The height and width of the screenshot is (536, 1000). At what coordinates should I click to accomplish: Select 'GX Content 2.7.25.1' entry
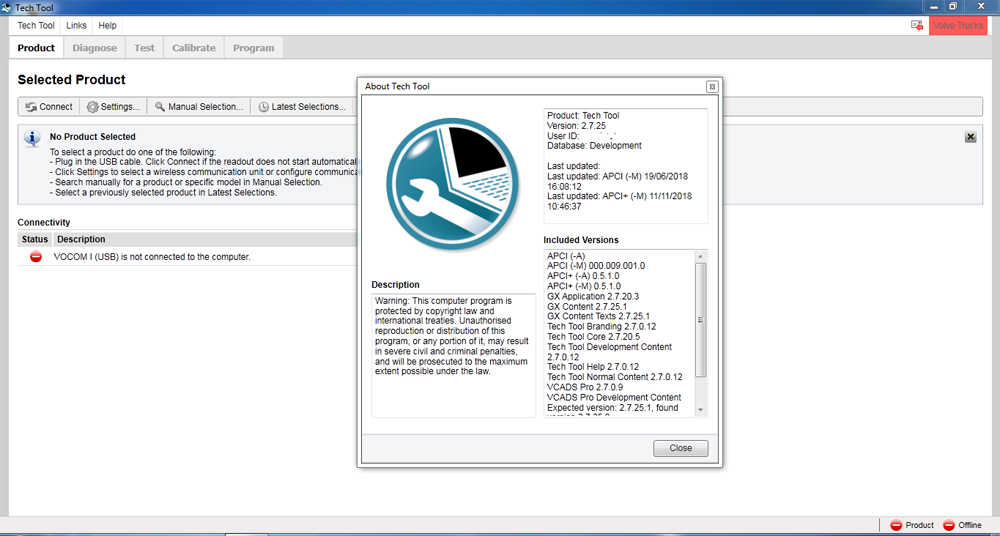point(587,306)
